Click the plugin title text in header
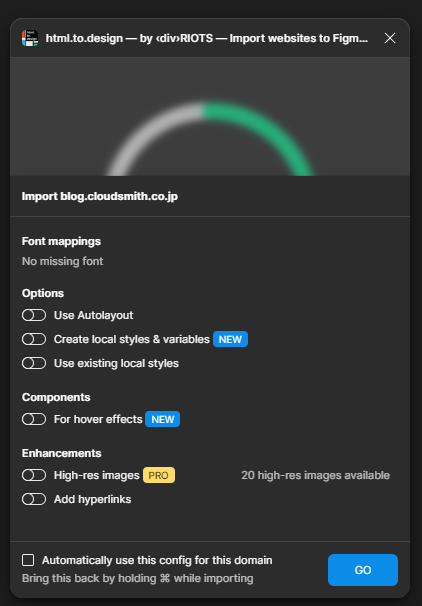The height and width of the screenshot is (606, 422). [207, 38]
